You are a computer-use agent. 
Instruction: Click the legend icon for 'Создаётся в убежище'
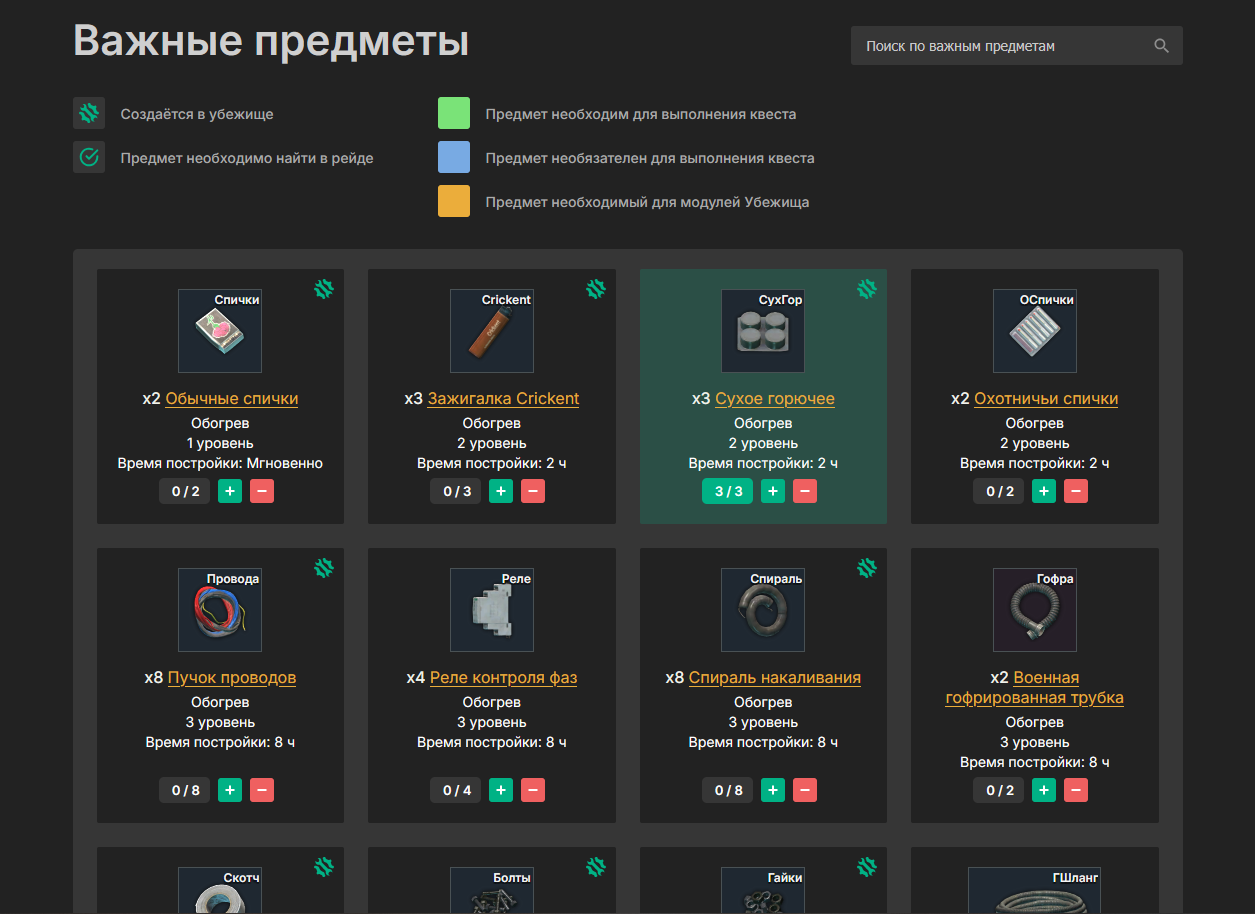[89, 113]
